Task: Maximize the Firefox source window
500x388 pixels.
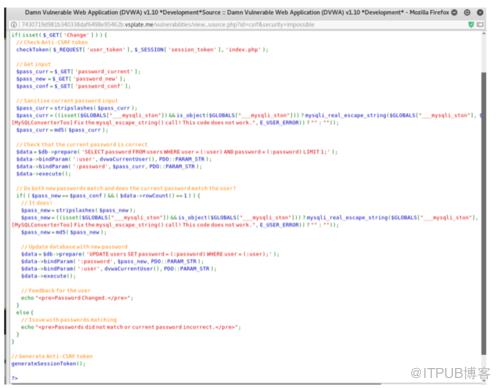Action: click(467, 12)
